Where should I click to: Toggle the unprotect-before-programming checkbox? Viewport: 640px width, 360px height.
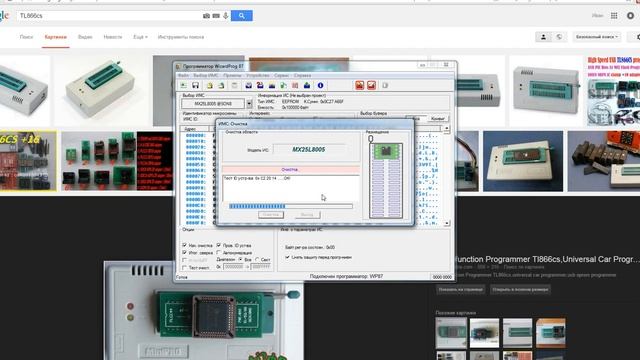pos(287,257)
